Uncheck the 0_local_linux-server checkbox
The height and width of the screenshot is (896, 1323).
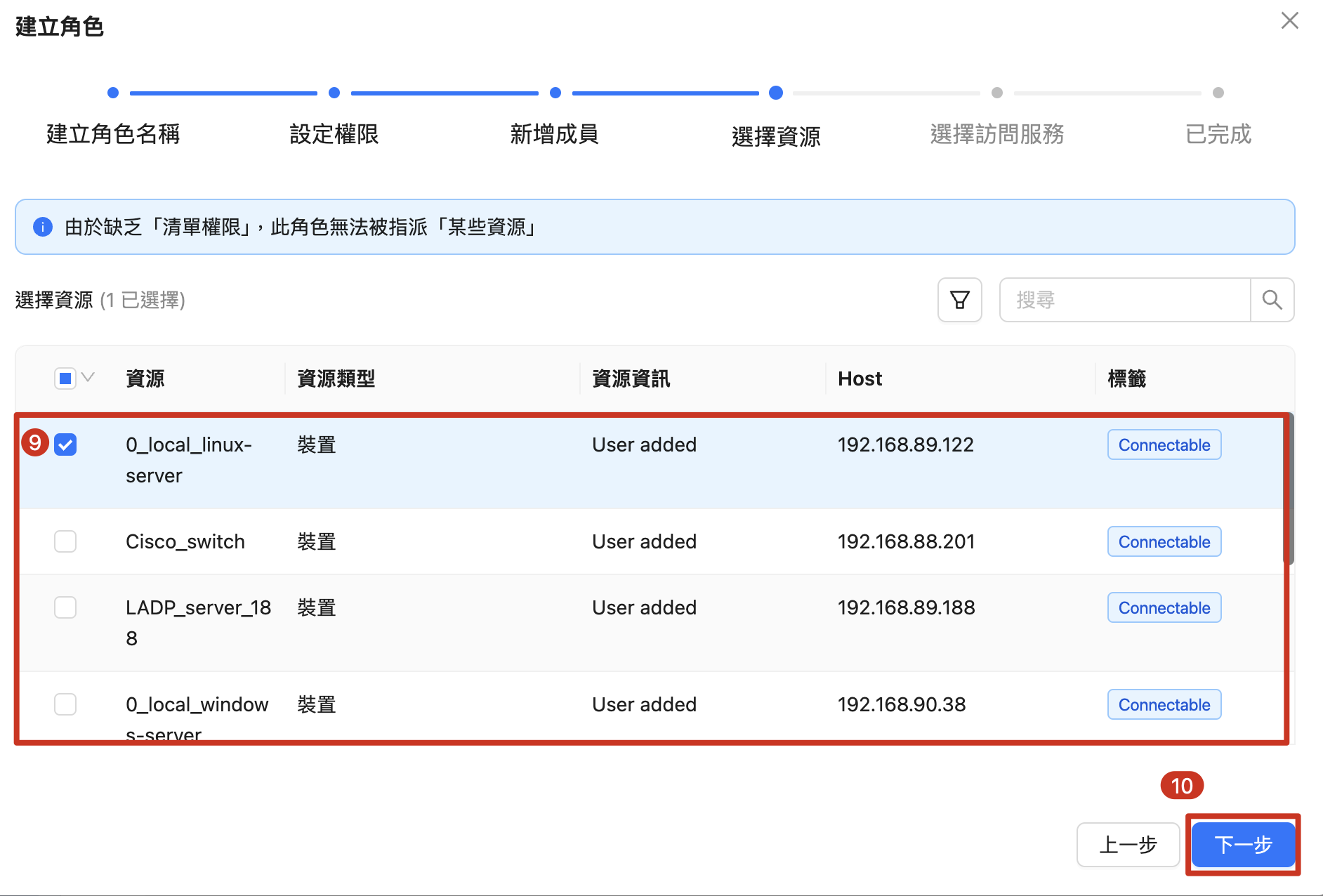click(x=65, y=444)
